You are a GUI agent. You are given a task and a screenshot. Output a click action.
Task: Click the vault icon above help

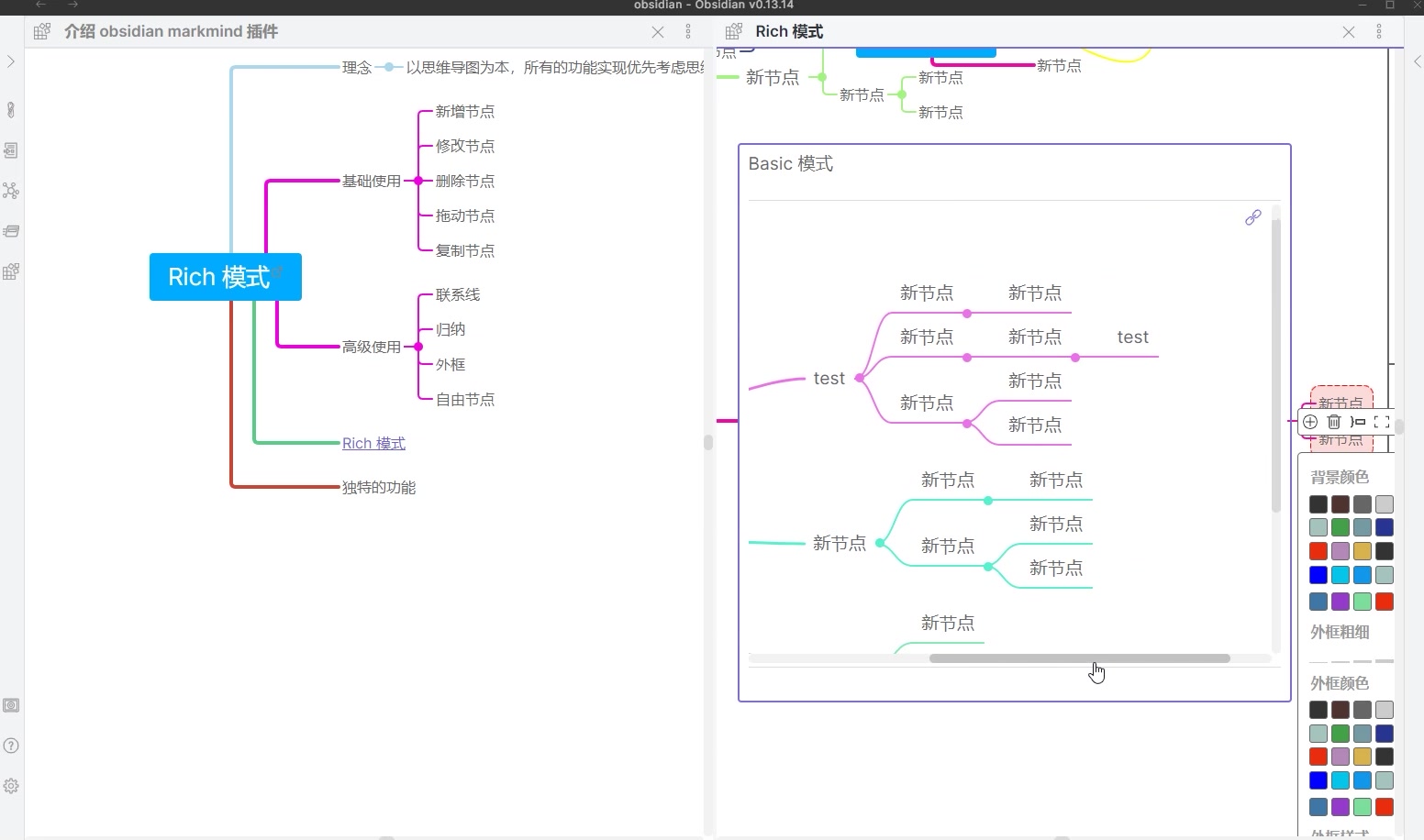[11, 705]
